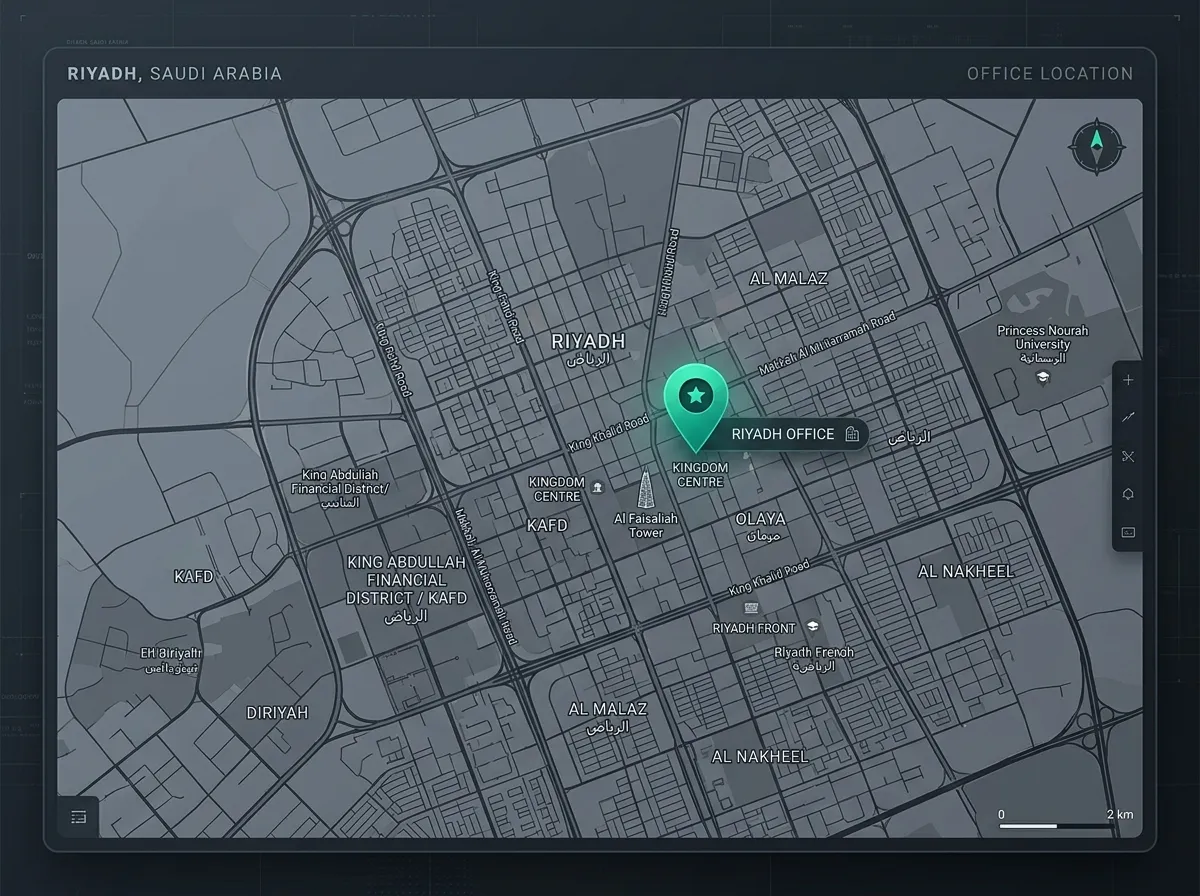Click "KING ABDULLAH FINANCIAL DISTRICT / KAFD" label
The height and width of the screenshot is (896, 1200).
pos(406,580)
